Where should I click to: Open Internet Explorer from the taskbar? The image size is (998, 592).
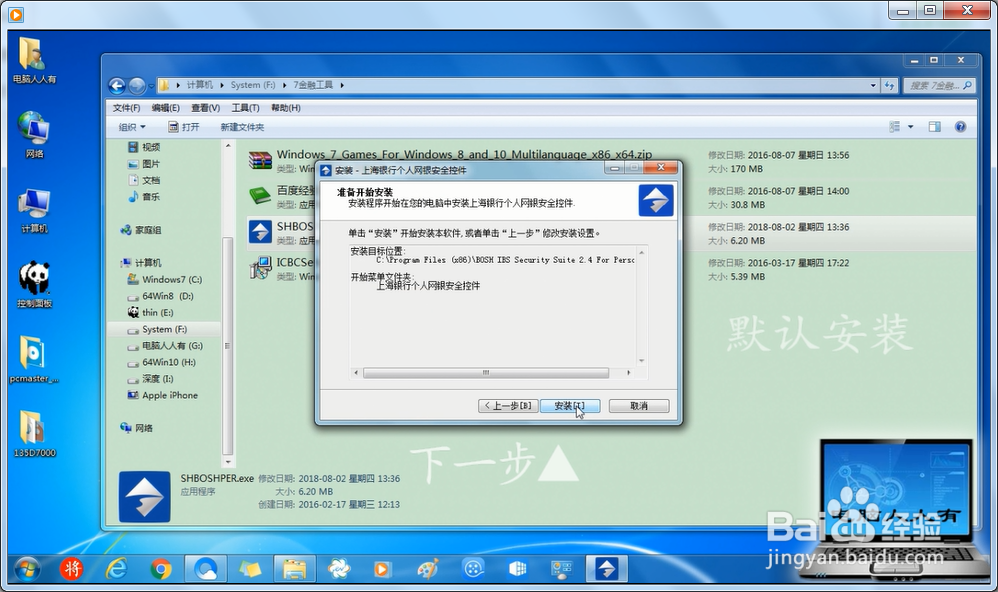(116, 568)
